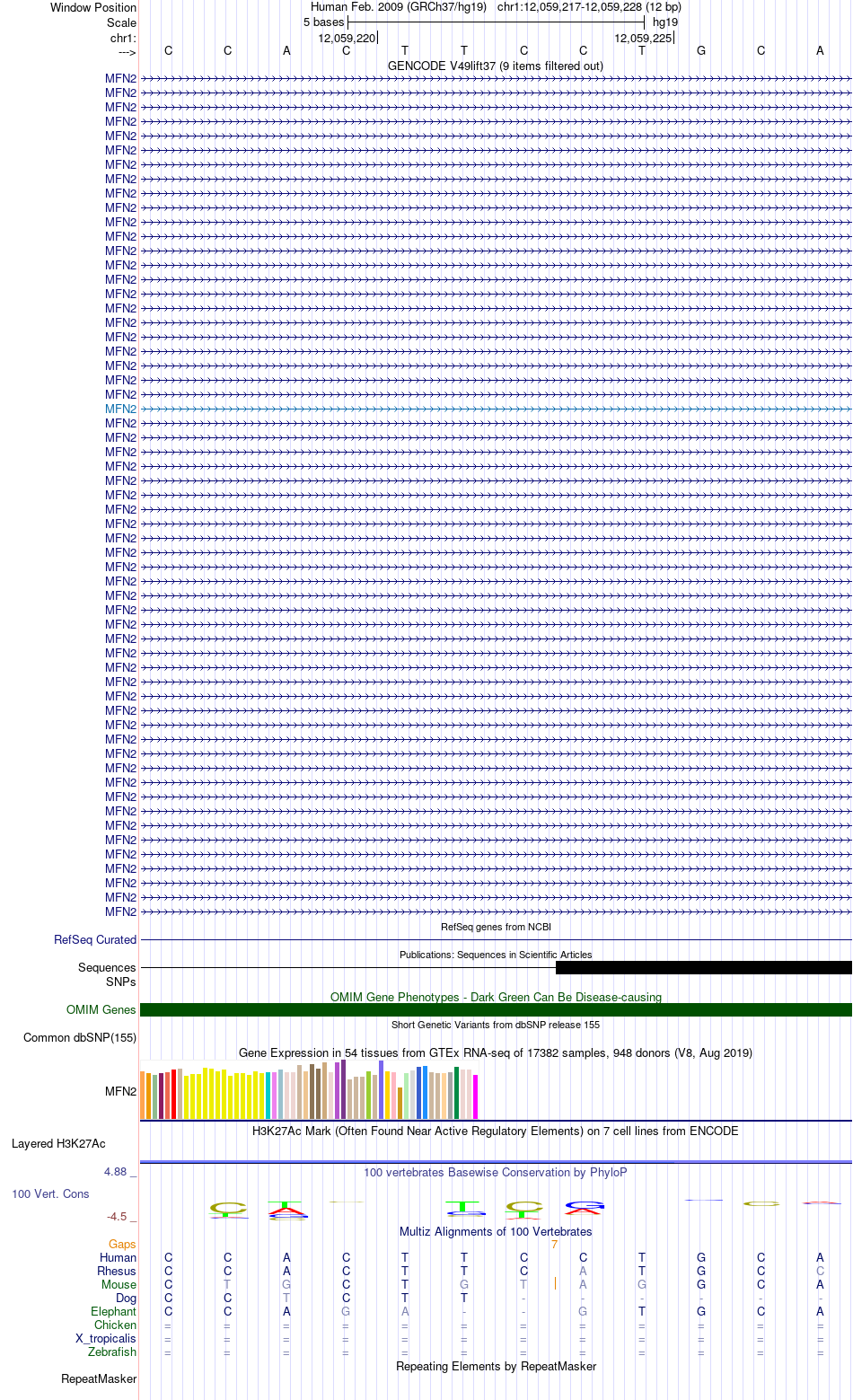
Task: Click the Chicken alignment row label
Action: pyautogui.click(x=116, y=1325)
